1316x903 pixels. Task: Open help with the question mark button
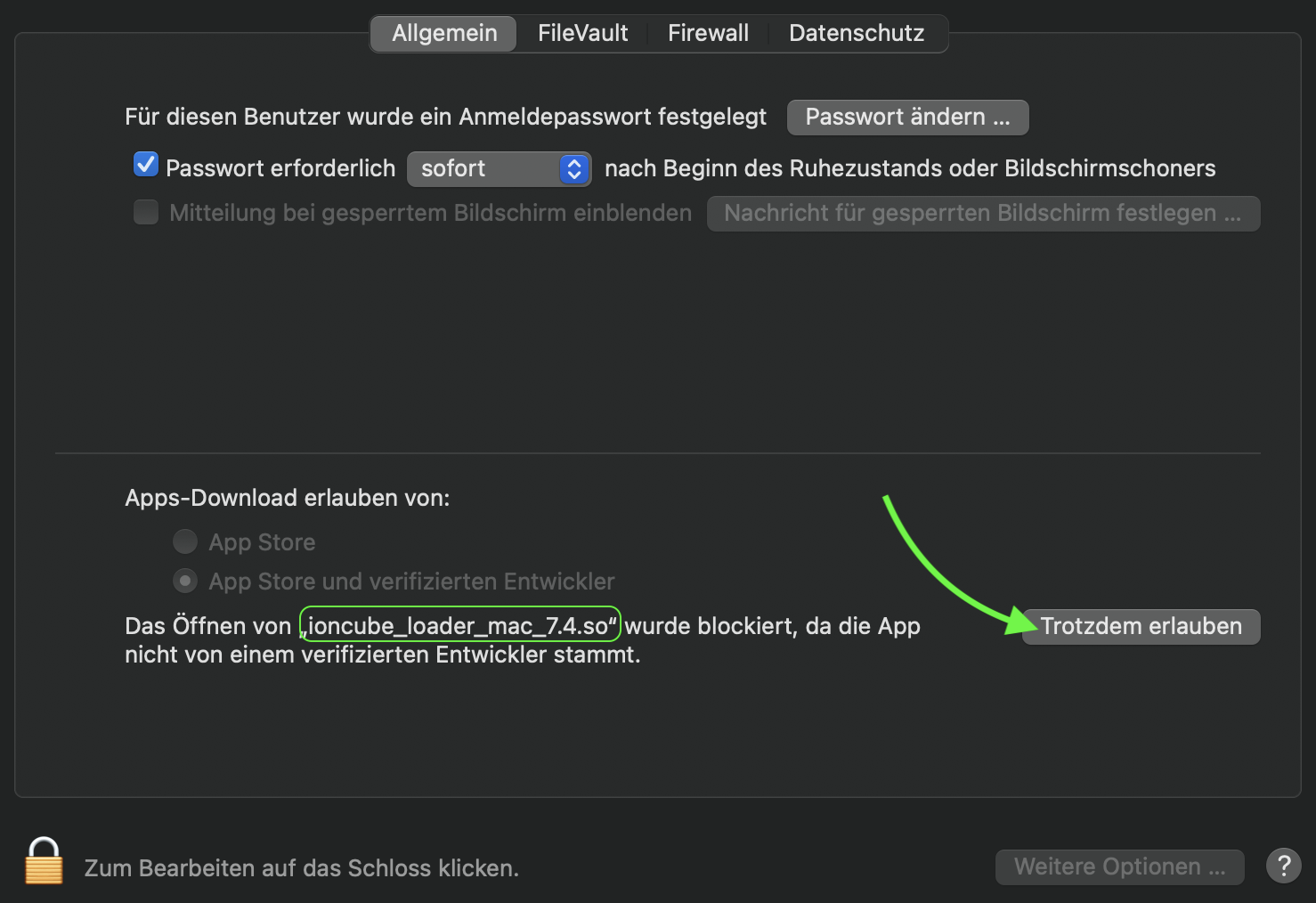point(1283,866)
